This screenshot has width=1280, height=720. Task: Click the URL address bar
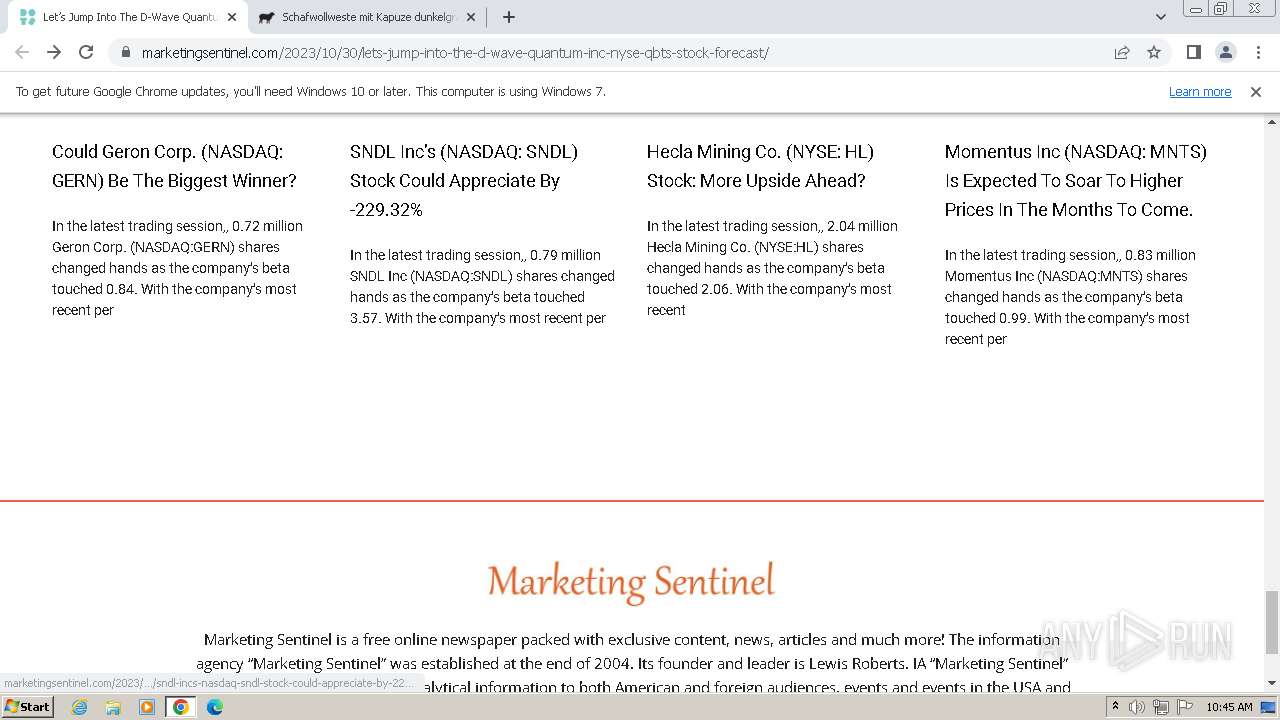[610, 52]
